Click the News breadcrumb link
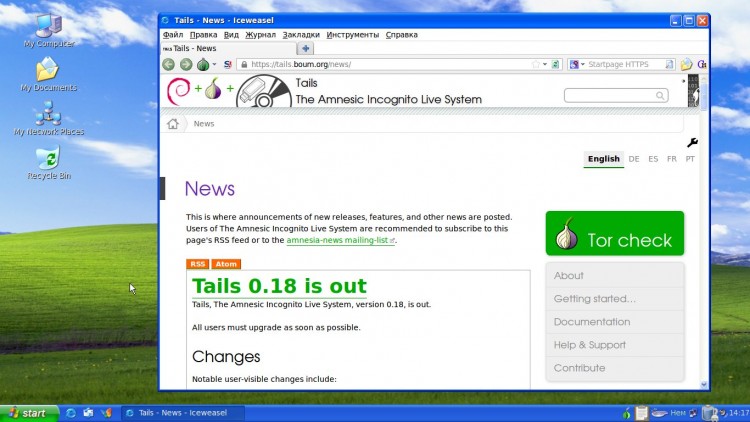 (204, 123)
